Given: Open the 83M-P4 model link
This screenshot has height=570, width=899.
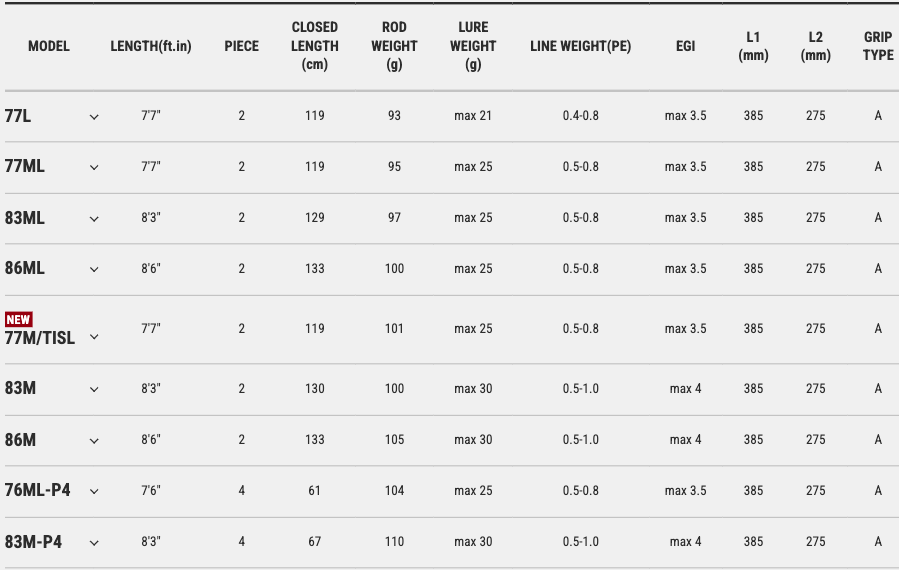Looking at the screenshot, I should (34, 542).
